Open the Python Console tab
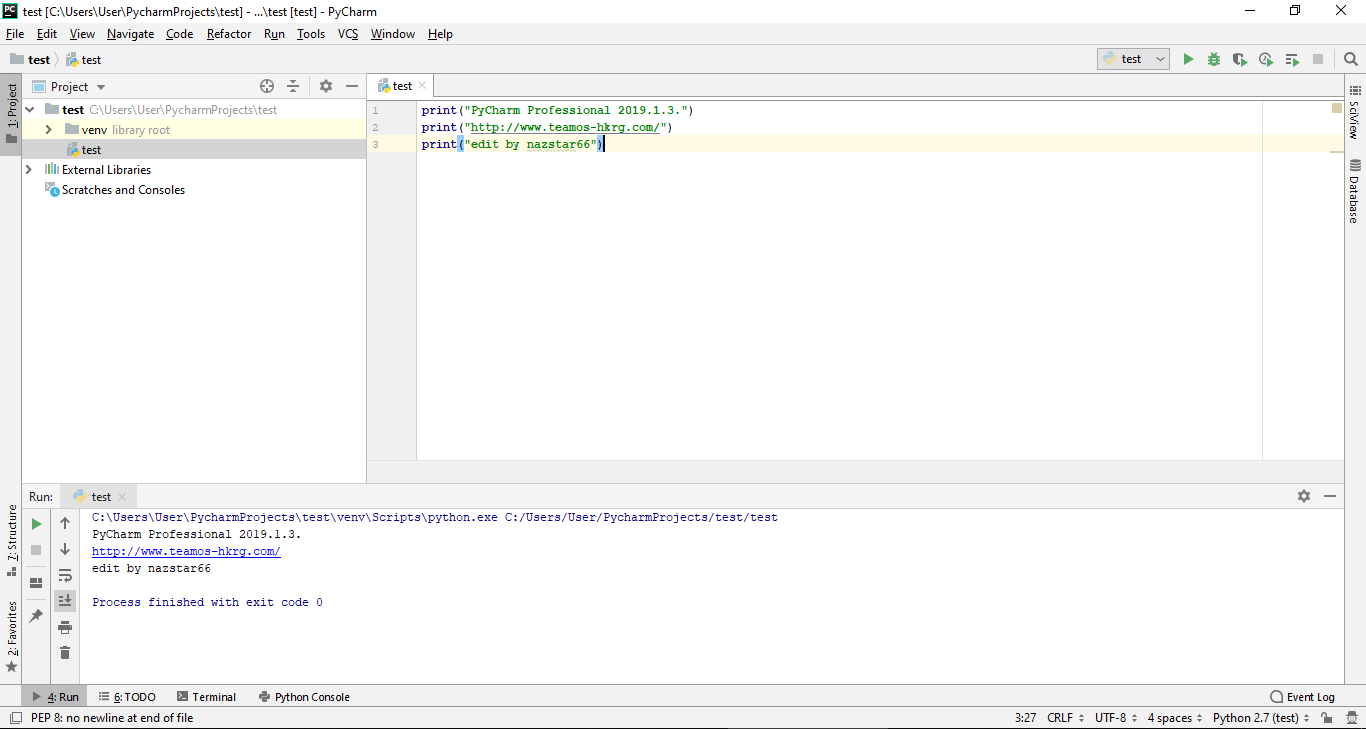This screenshot has width=1366, height=729. click(x=304, y=697)
